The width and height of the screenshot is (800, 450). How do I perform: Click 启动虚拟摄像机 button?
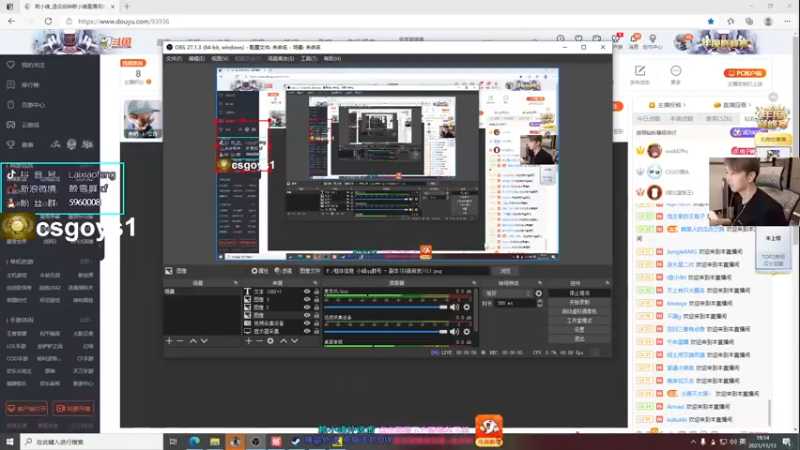click(579, 311)
